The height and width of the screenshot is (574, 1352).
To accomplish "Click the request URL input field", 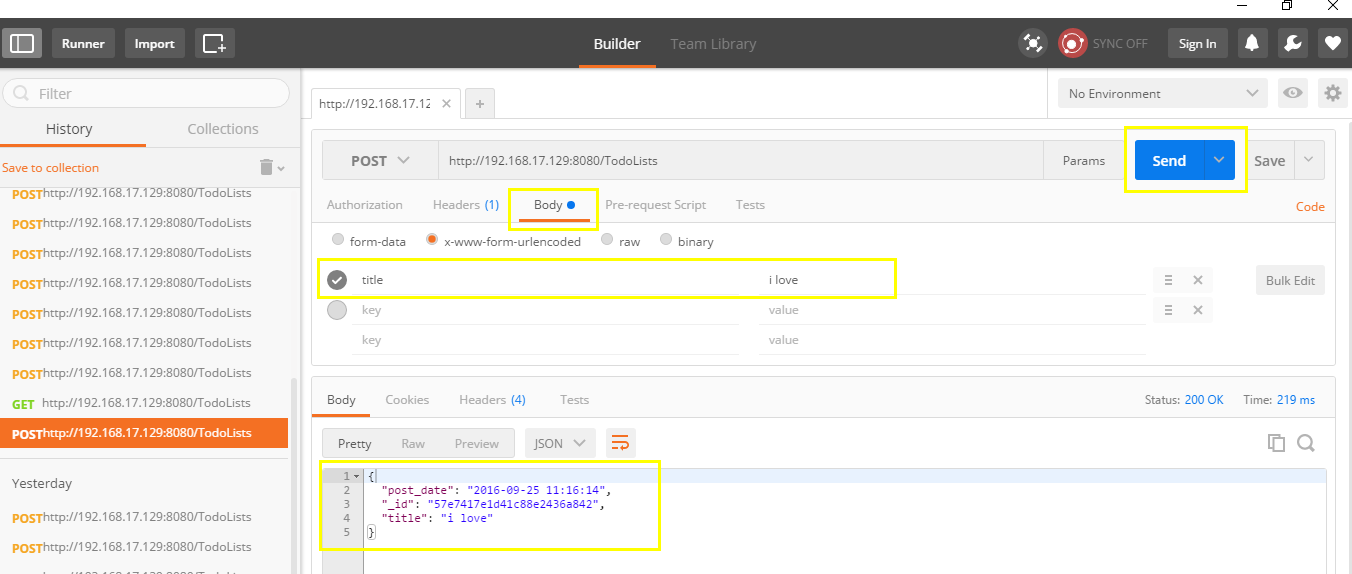I will point(740,160).
